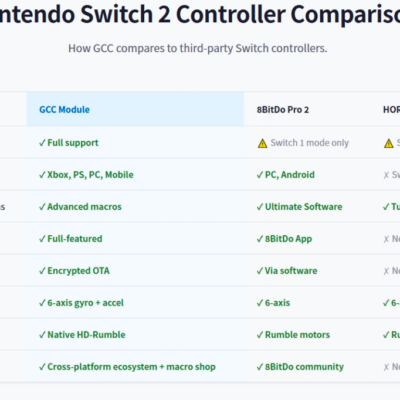This screenshot has width=400, height=400.
Task: Click the '8BitDo App' cell
Action: pos(307,238)
